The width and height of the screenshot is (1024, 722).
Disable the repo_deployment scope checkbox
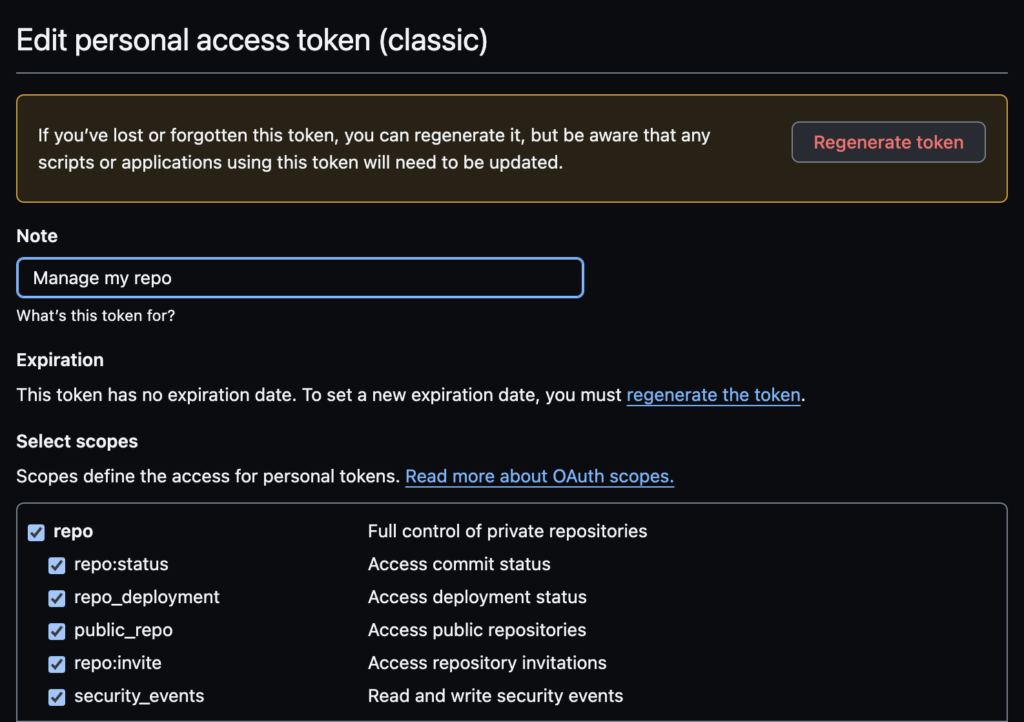(57, 598)
